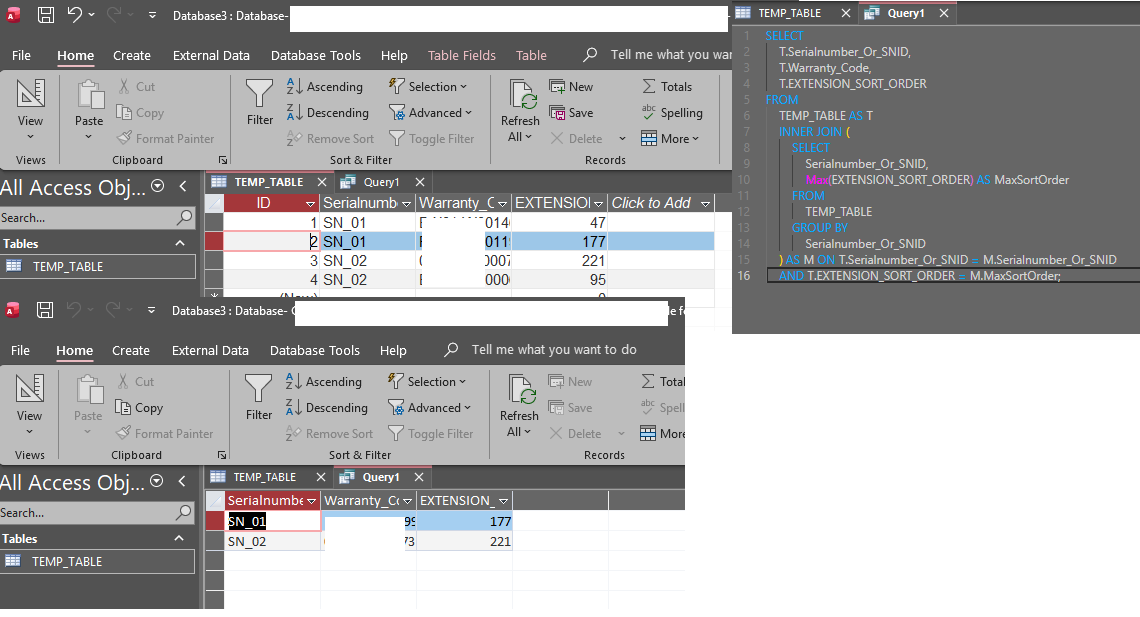Open Create tab in upper window
This screenshot has height=617, width=1140.
132,55
